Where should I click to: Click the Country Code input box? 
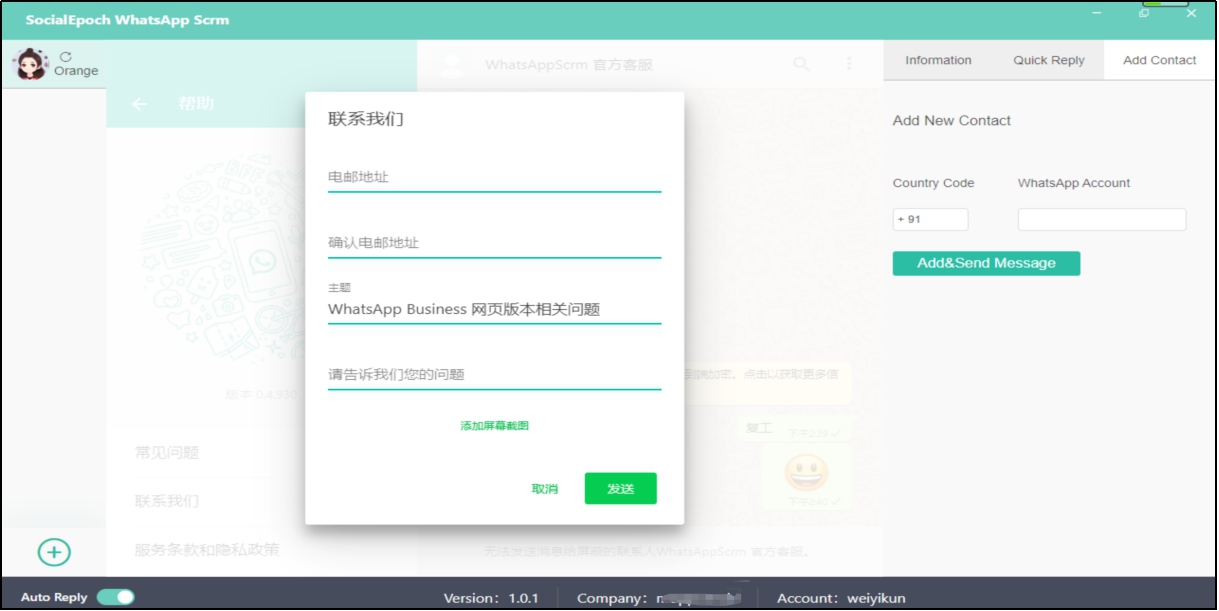930,219
